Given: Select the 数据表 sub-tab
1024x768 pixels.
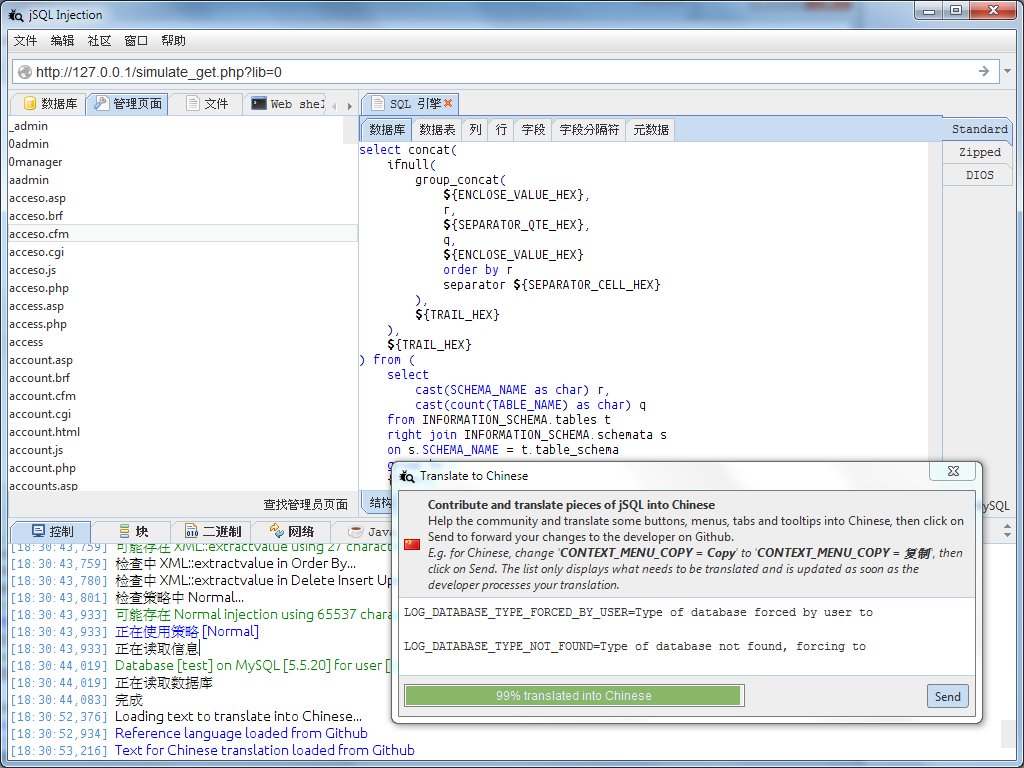Looking at the screenshot, I should tap(437, 129).
